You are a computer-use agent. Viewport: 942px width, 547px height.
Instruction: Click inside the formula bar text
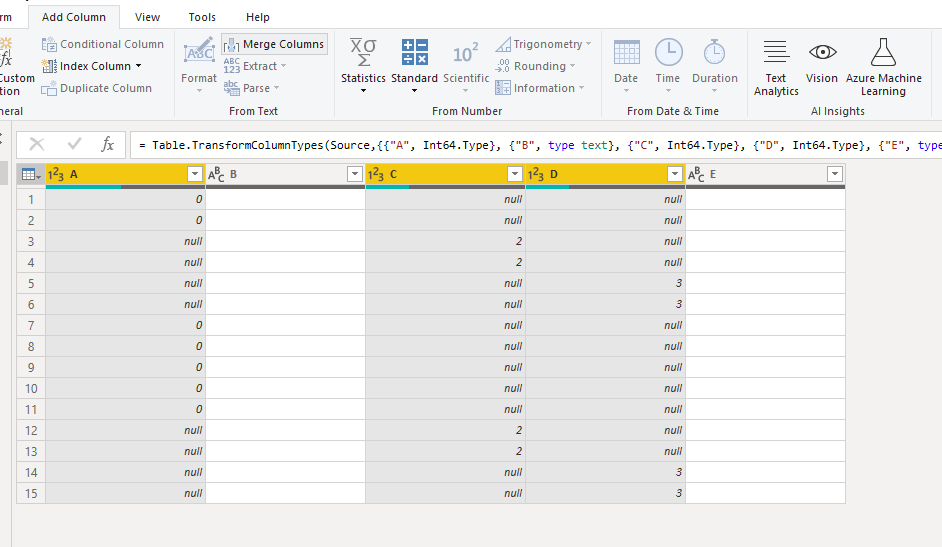[535, 145]
